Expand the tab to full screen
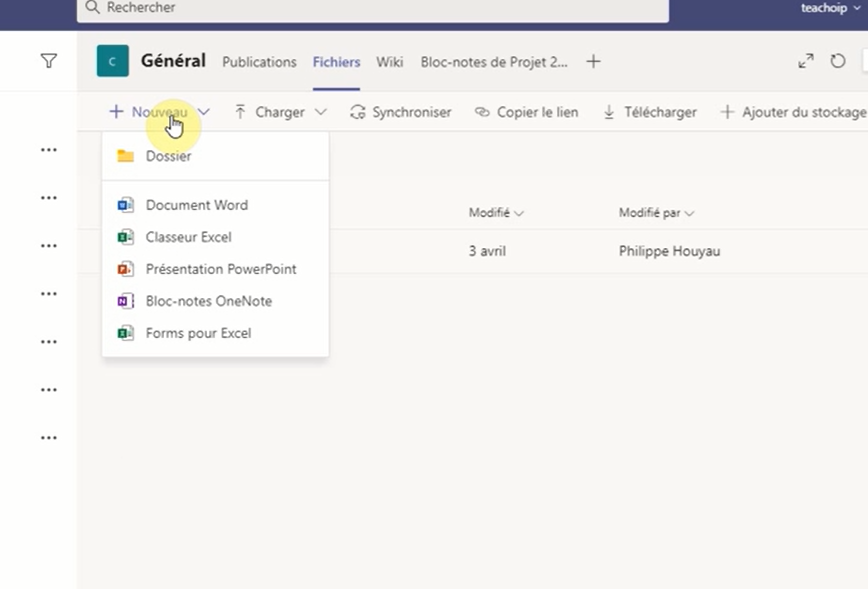Viewport: 868px width, 589px height. [806, 61]
